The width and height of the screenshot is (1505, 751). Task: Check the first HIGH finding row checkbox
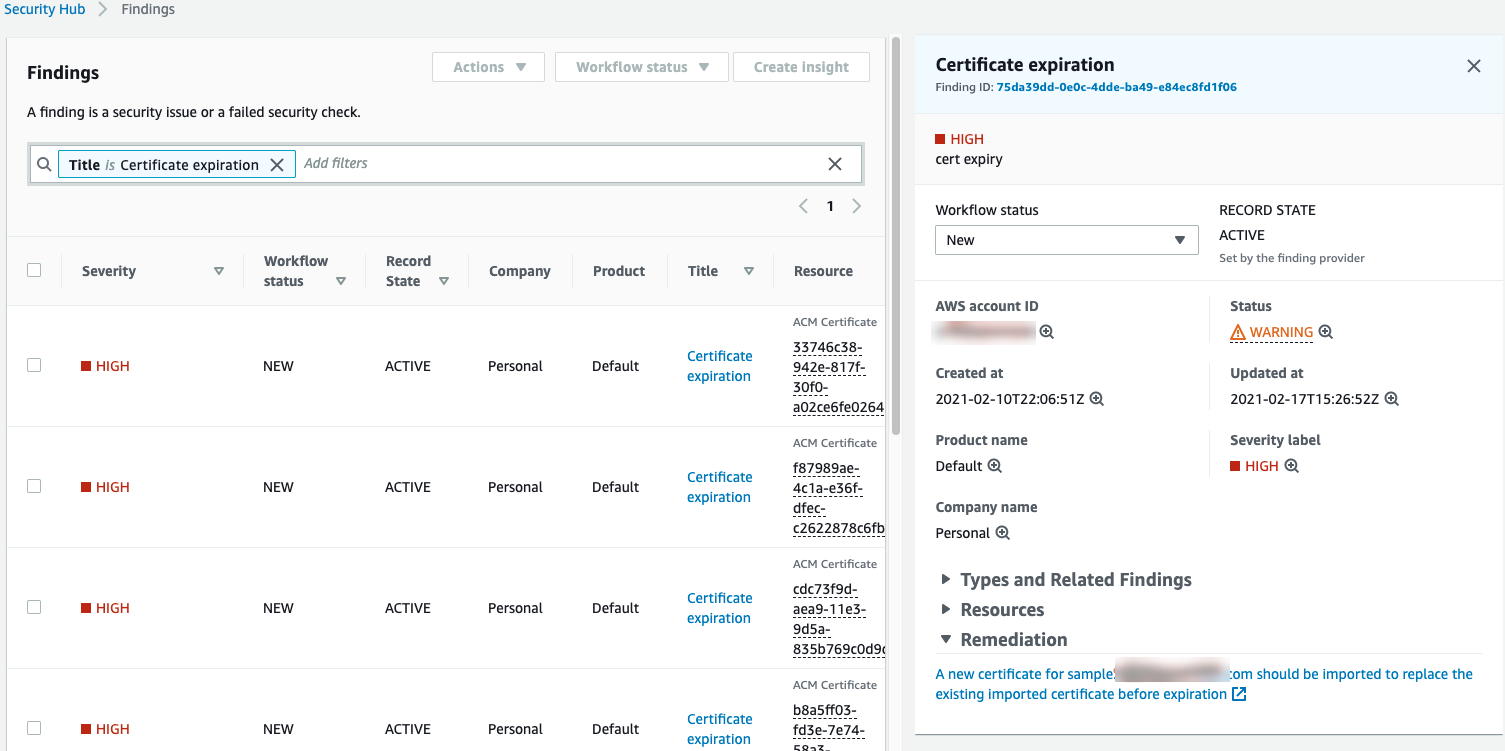34,365
